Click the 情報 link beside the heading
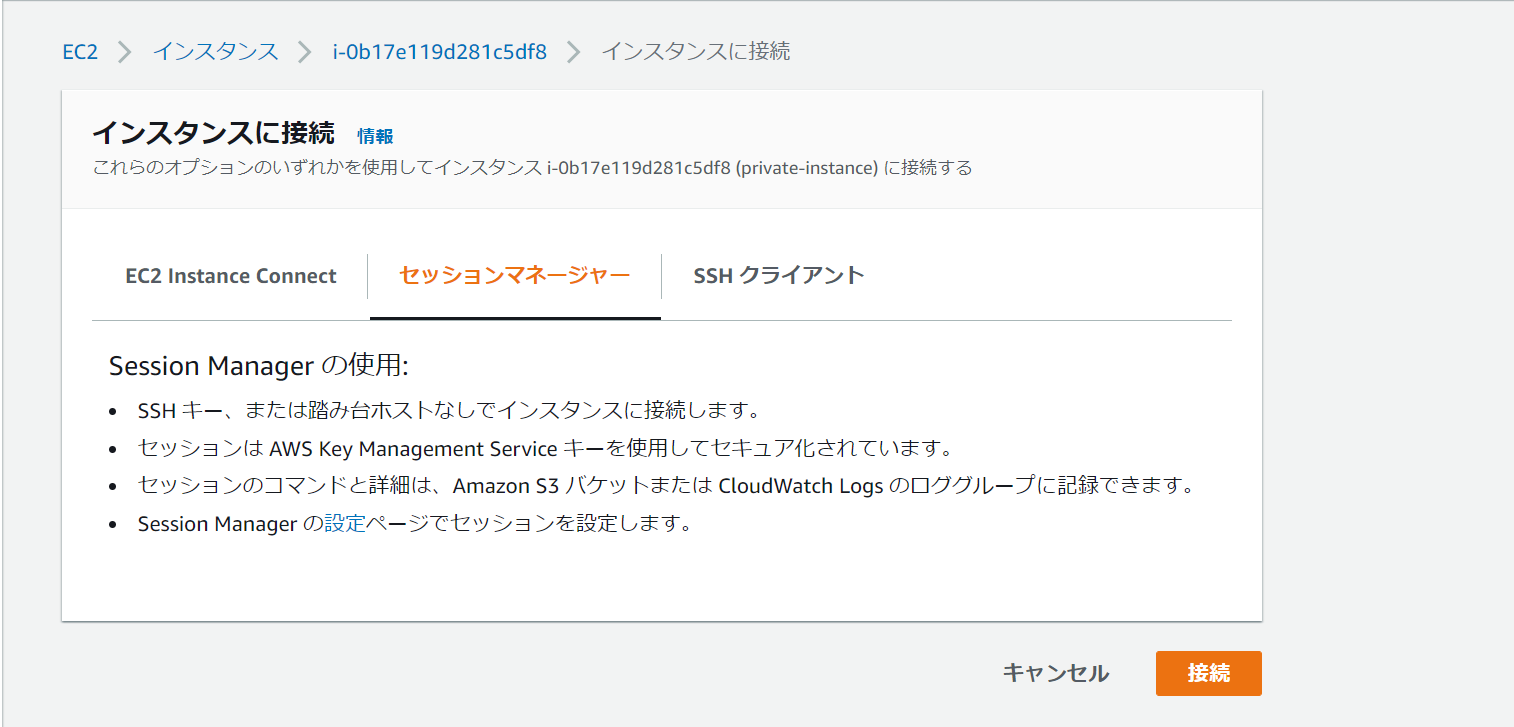Screen dimensions: 1514x727 pos(377,136)
